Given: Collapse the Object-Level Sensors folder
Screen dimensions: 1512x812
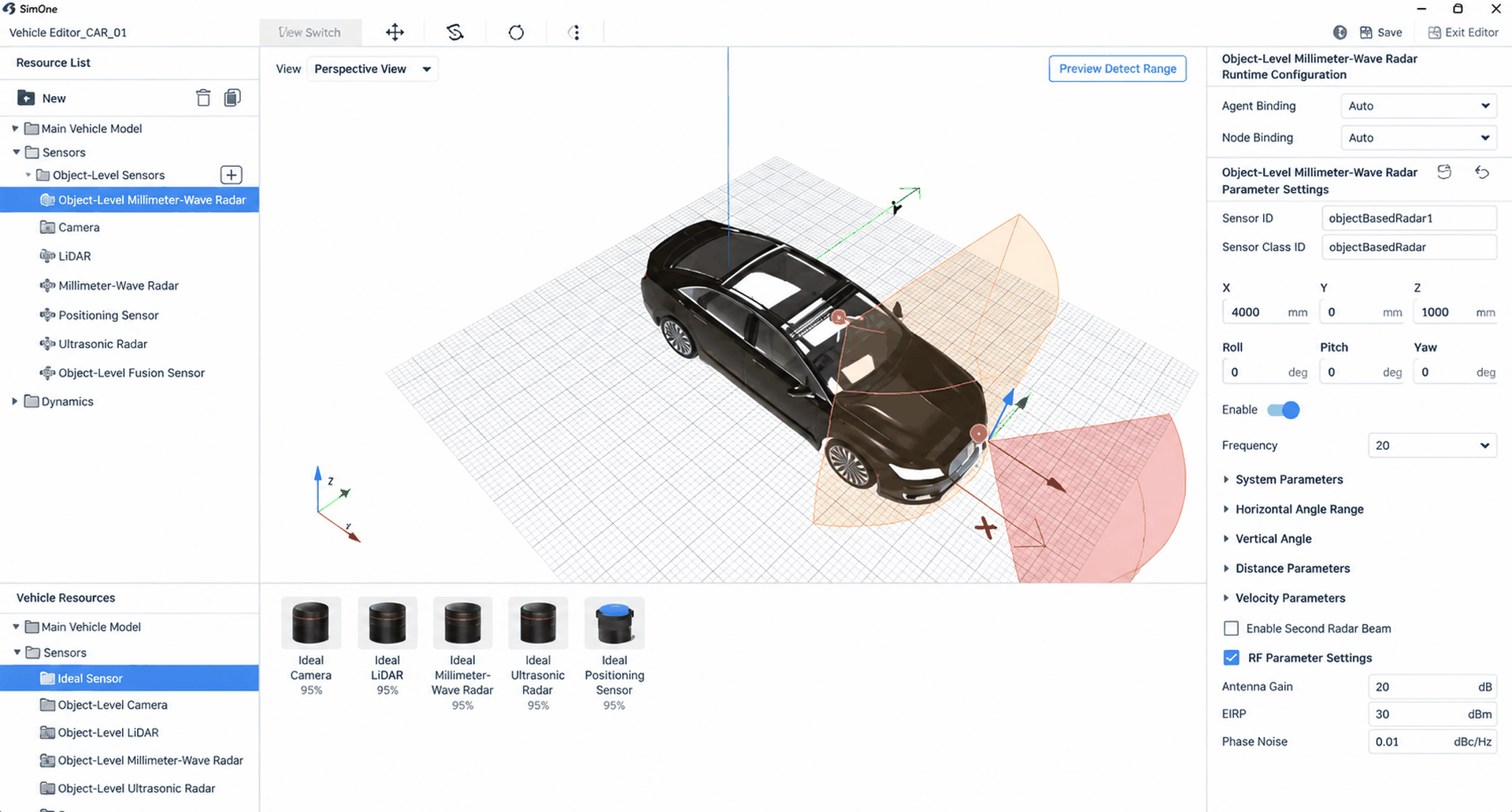Looking at the screenshot, I should click(28, 175).
